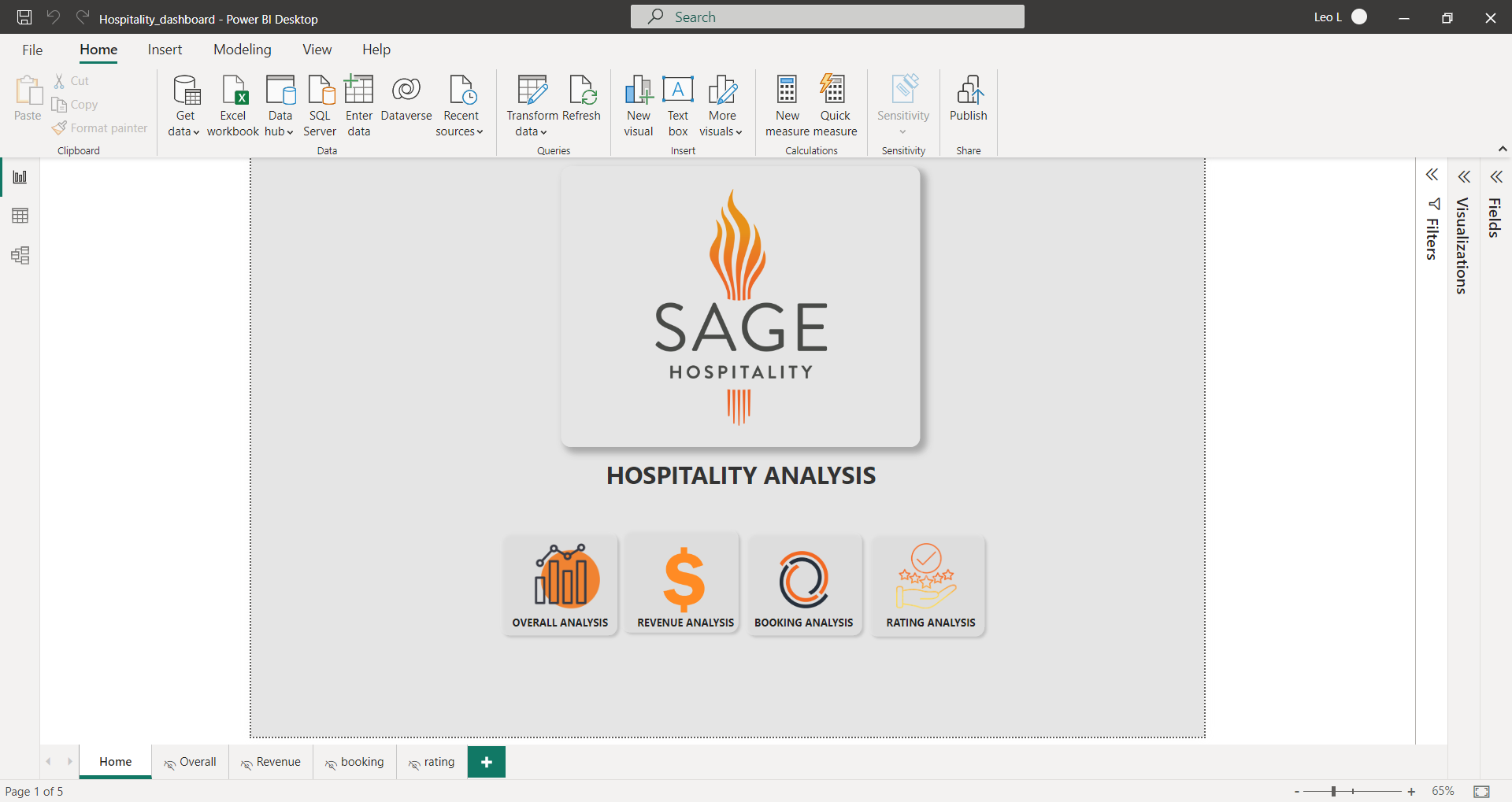Click the Leo L user account avatar
The height and width of the screenshot is (802, 1512).
[x=1359, y=17]
